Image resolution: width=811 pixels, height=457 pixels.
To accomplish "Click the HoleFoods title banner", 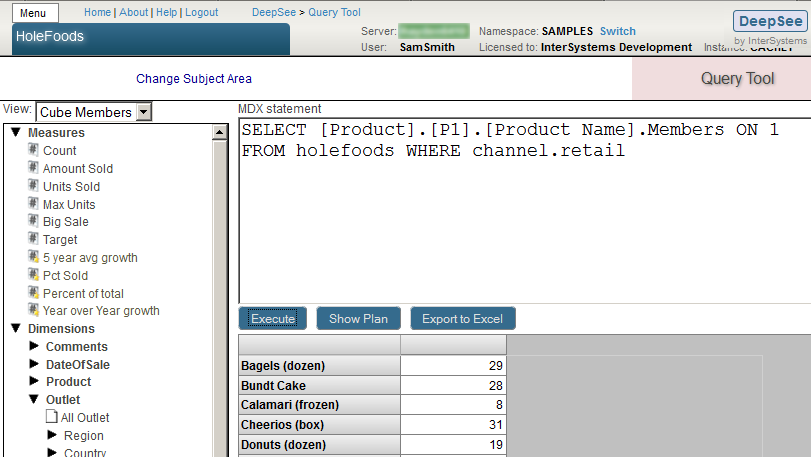I will tap(151, 39).
